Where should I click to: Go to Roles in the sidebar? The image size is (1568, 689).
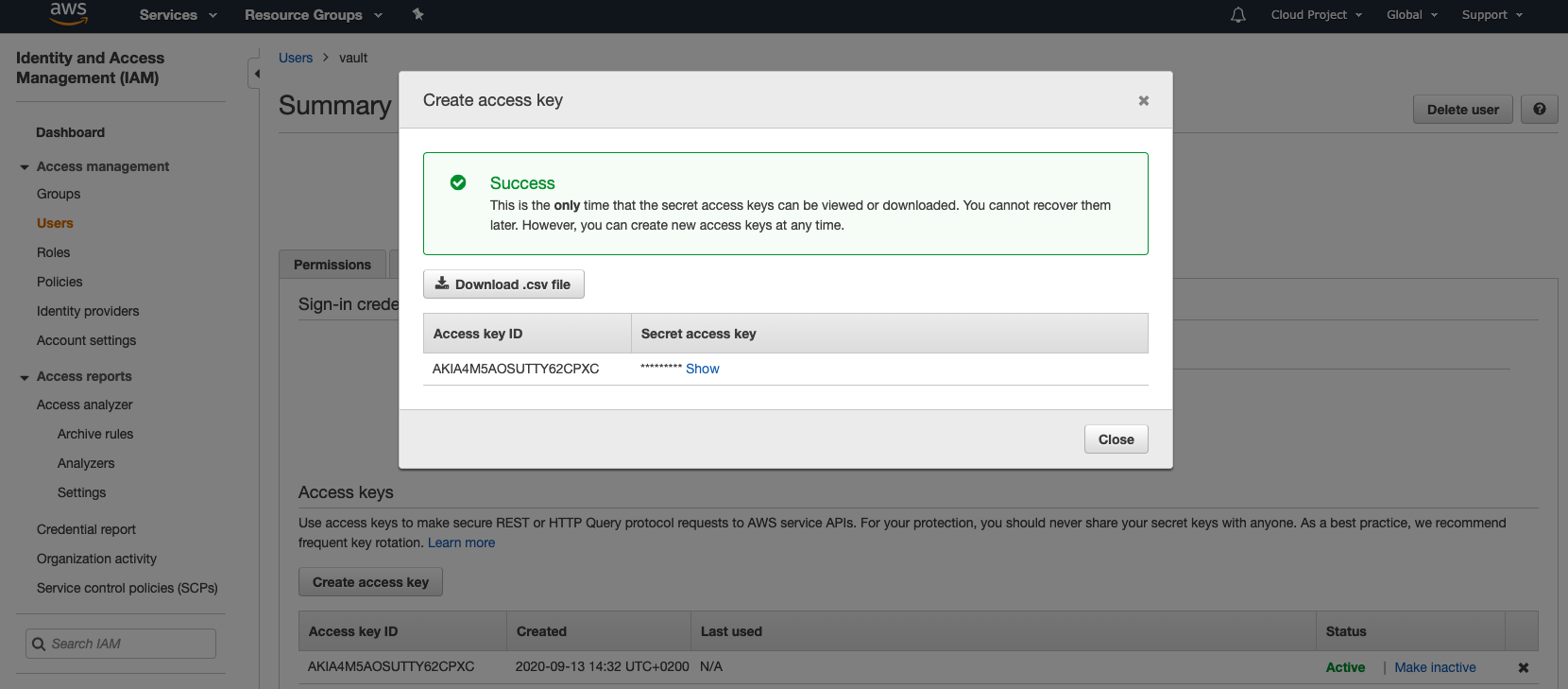[54, 252]
